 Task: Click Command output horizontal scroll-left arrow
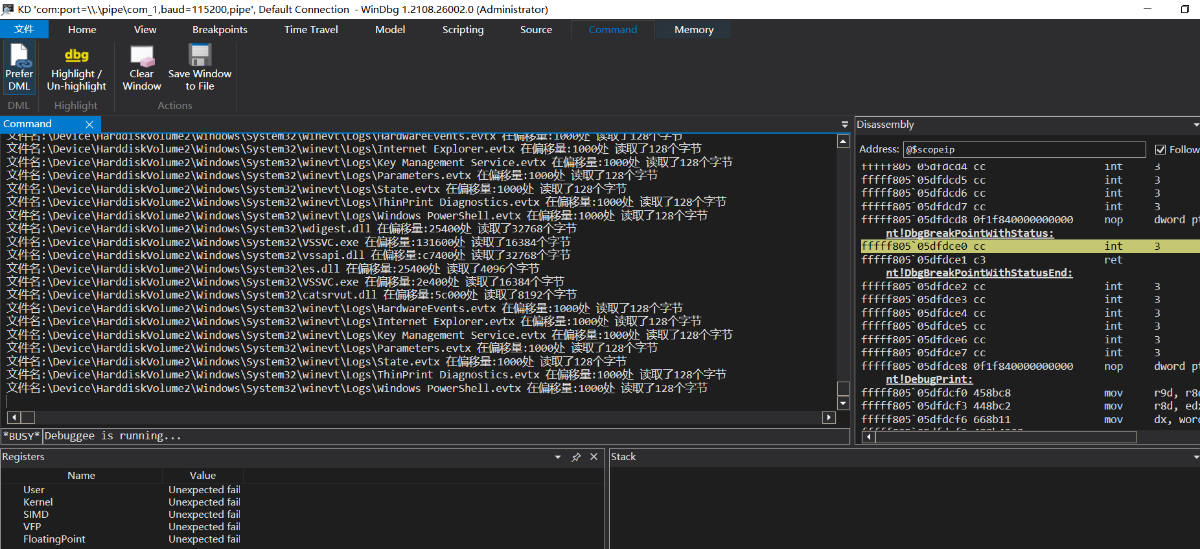pos(13,417)
